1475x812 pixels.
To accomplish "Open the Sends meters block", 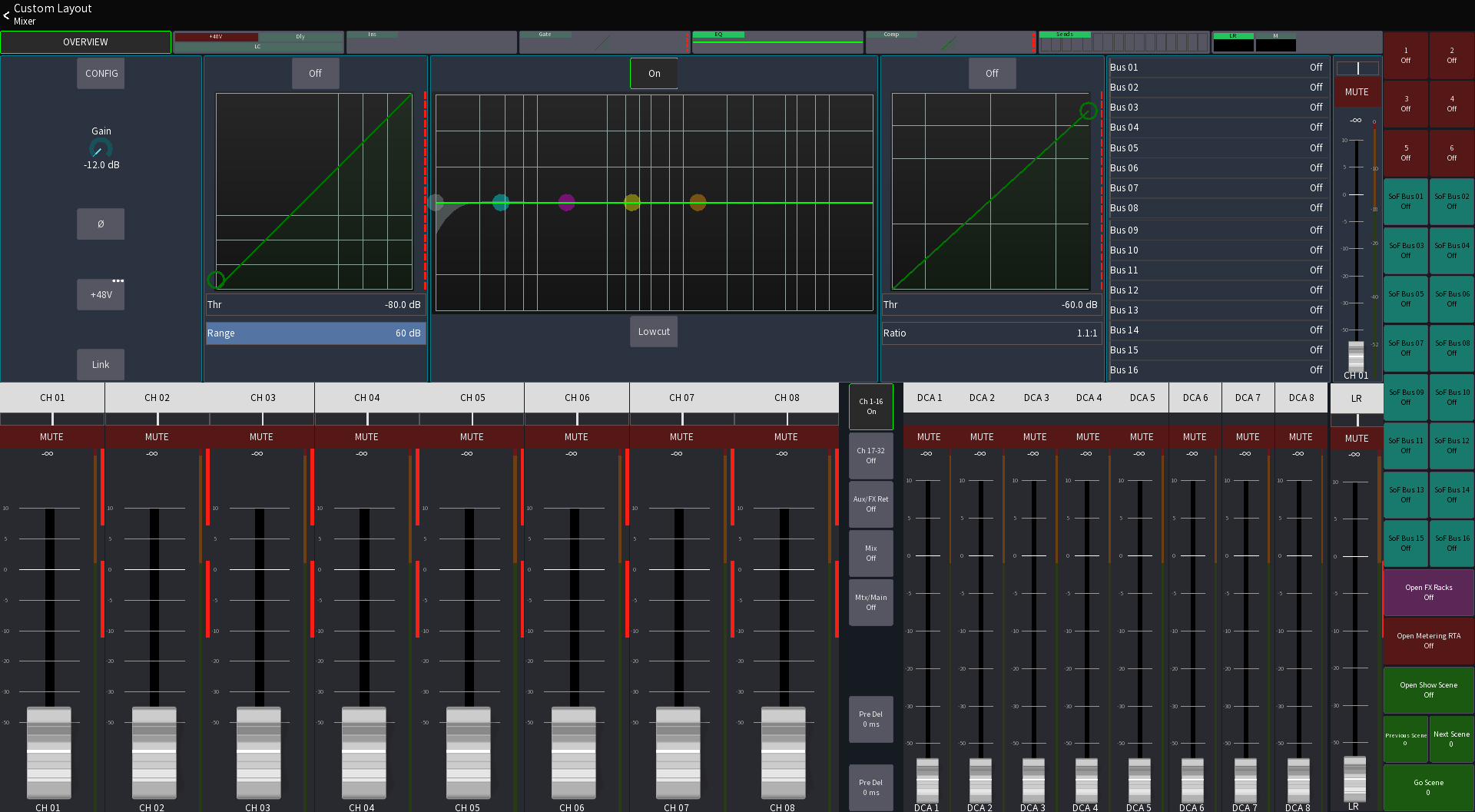I will pyautogui.click(x=1124, y=42).
